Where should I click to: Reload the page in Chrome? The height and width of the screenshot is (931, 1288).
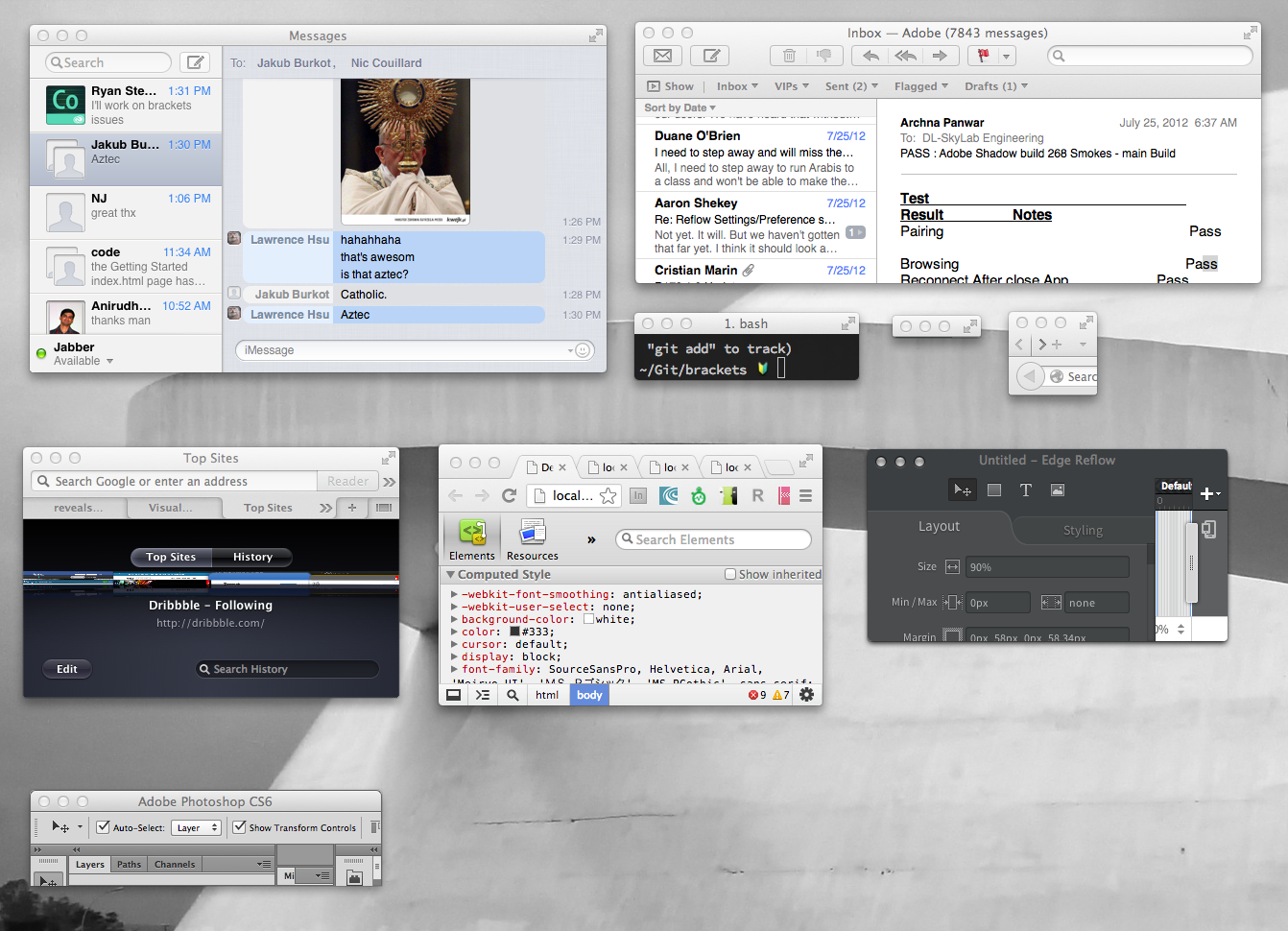tap(510, 495)
